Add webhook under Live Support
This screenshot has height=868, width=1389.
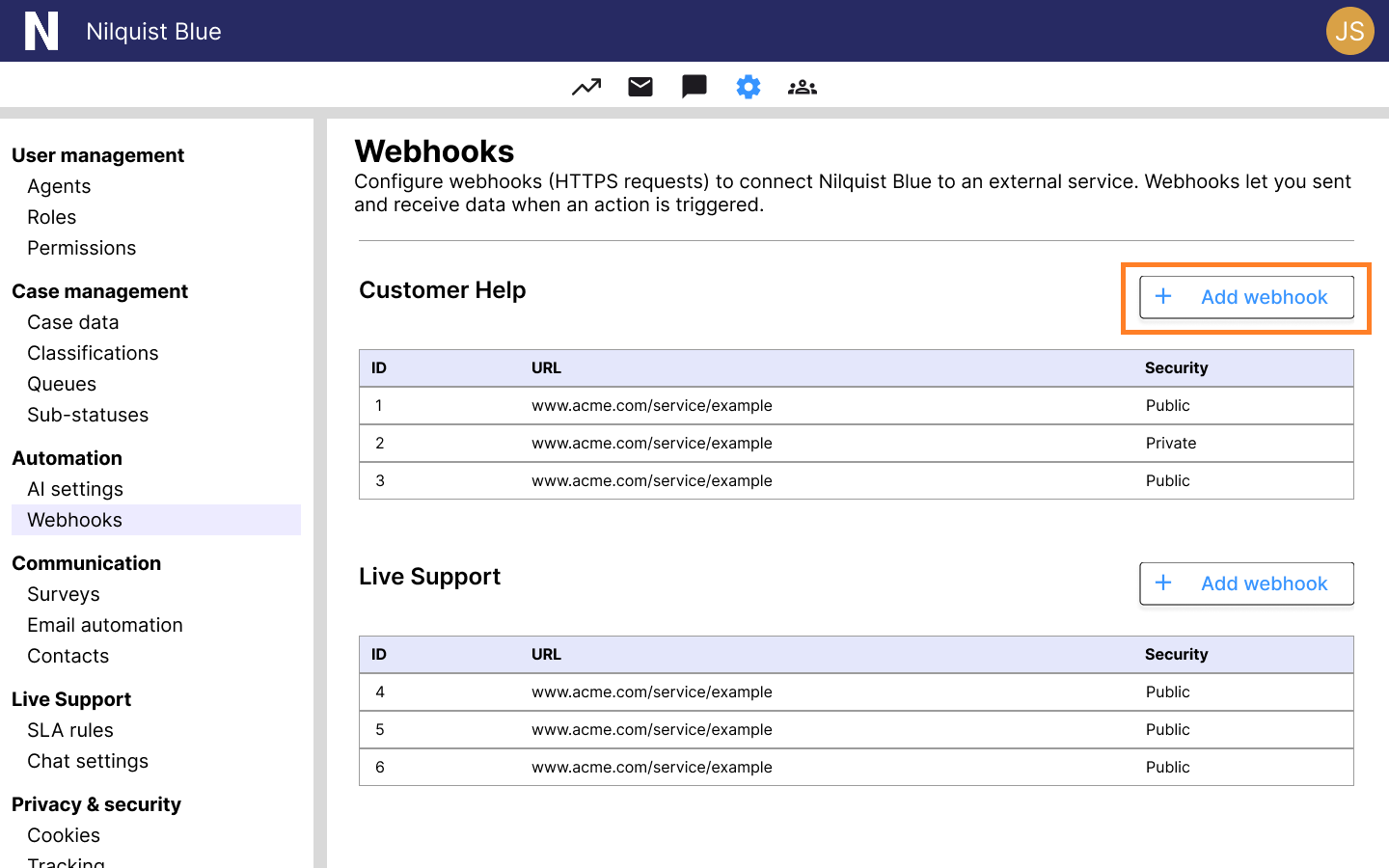[x=1246, y=583]
